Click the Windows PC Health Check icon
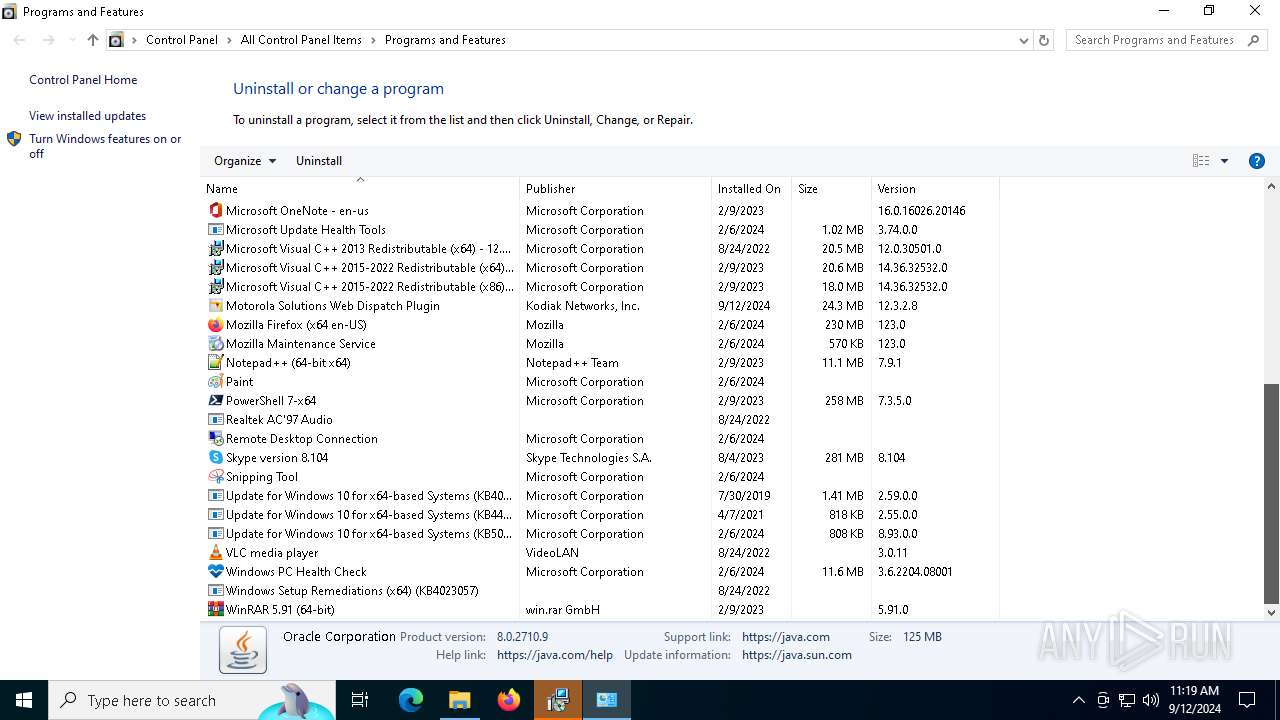1280x720 pixels. pyautogui.click(x=215, y=572)
